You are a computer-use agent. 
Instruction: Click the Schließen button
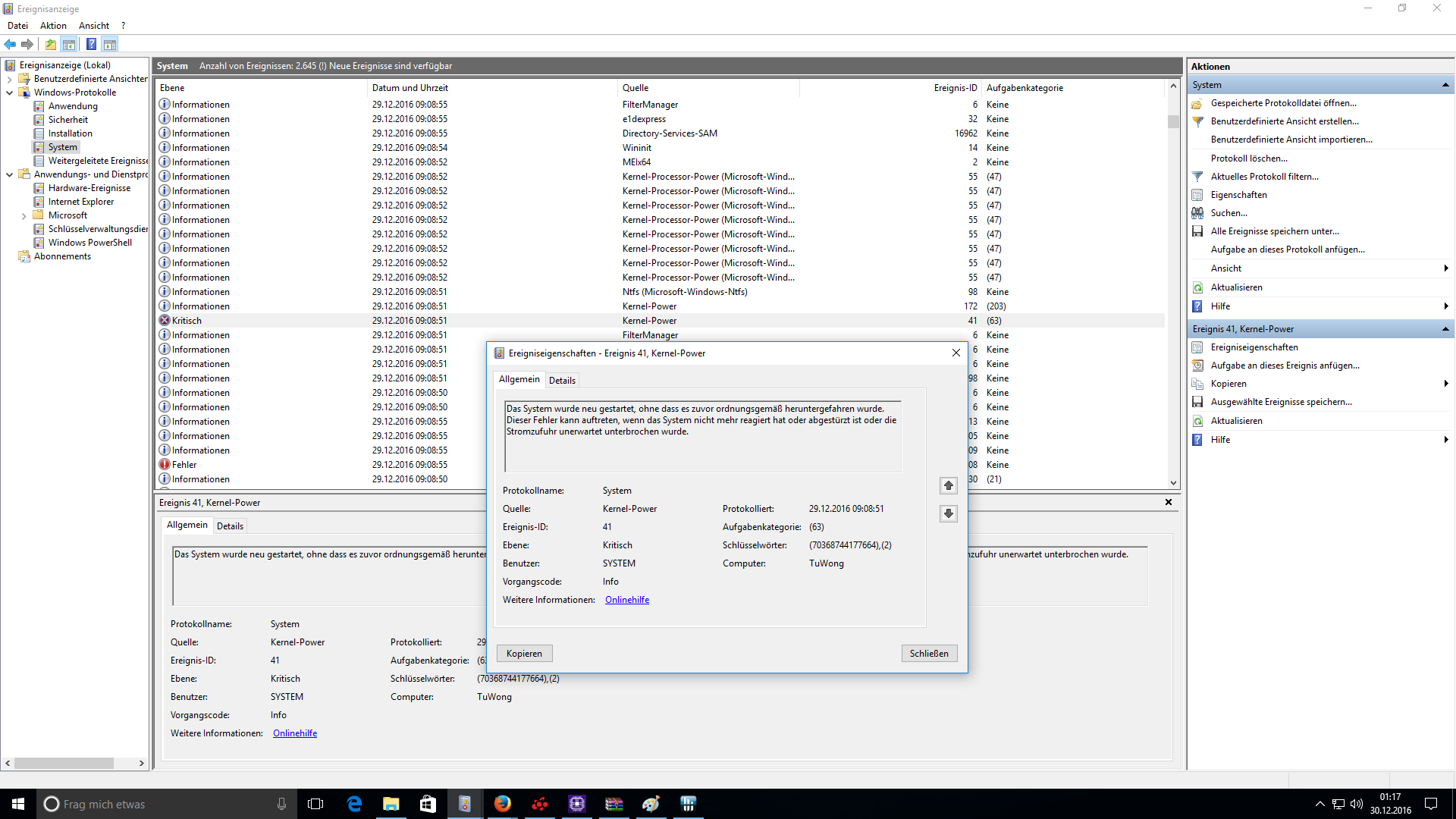(928, 654)
